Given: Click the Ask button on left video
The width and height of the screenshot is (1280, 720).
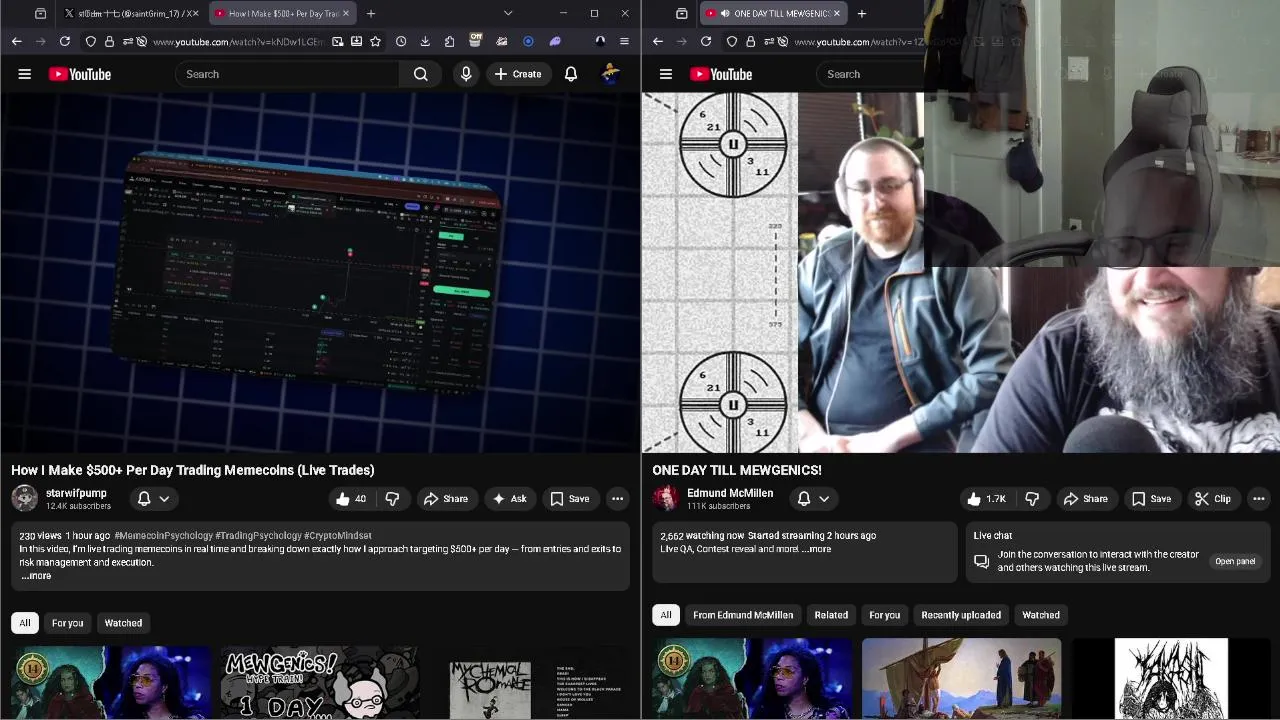Looking at the screenshot, I should click(x=510, y=498).
